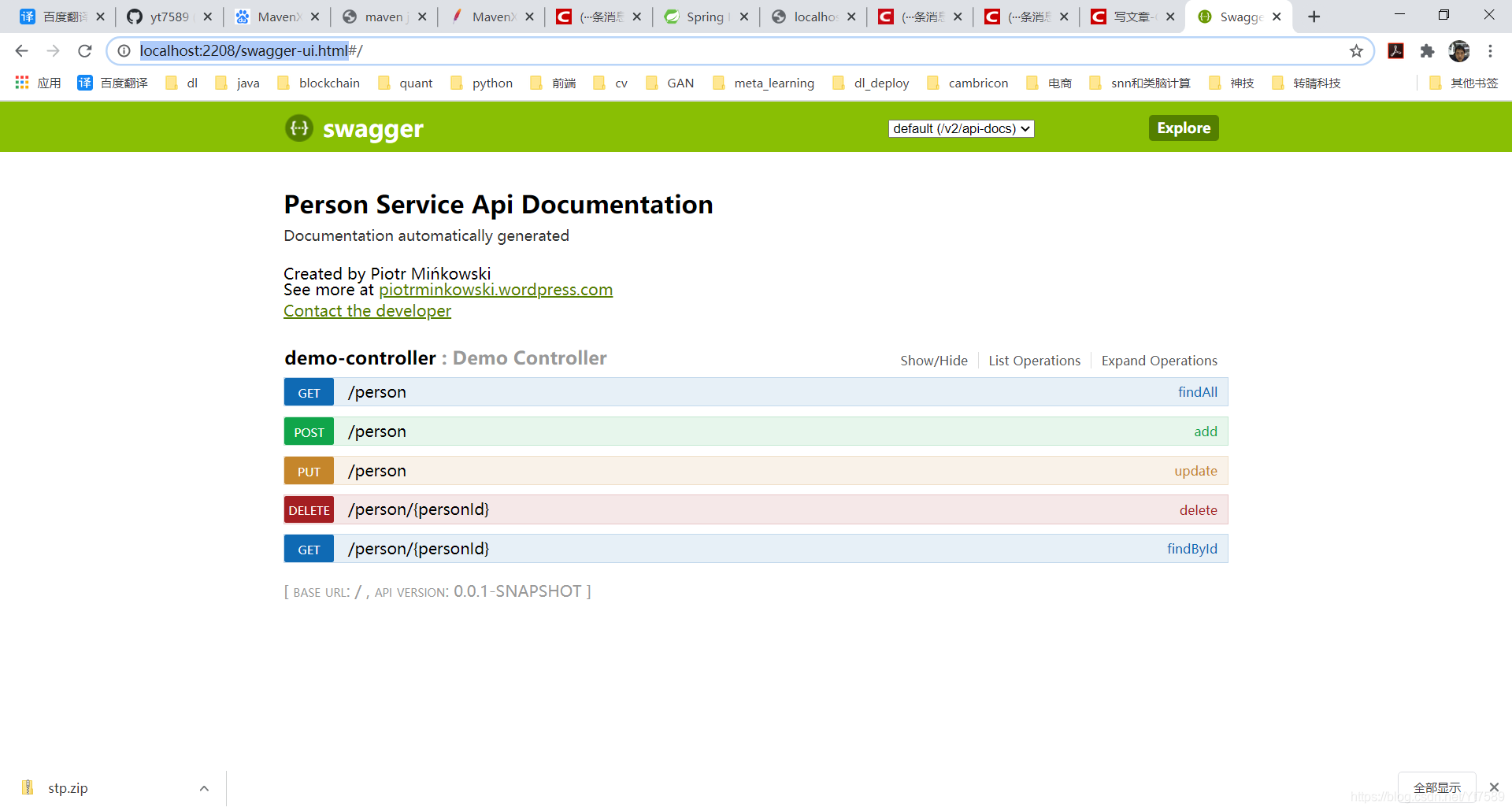Viewport: 1512px width, 811px height.
Task: Expand the GET /person findAll operation
Action: 378,392
